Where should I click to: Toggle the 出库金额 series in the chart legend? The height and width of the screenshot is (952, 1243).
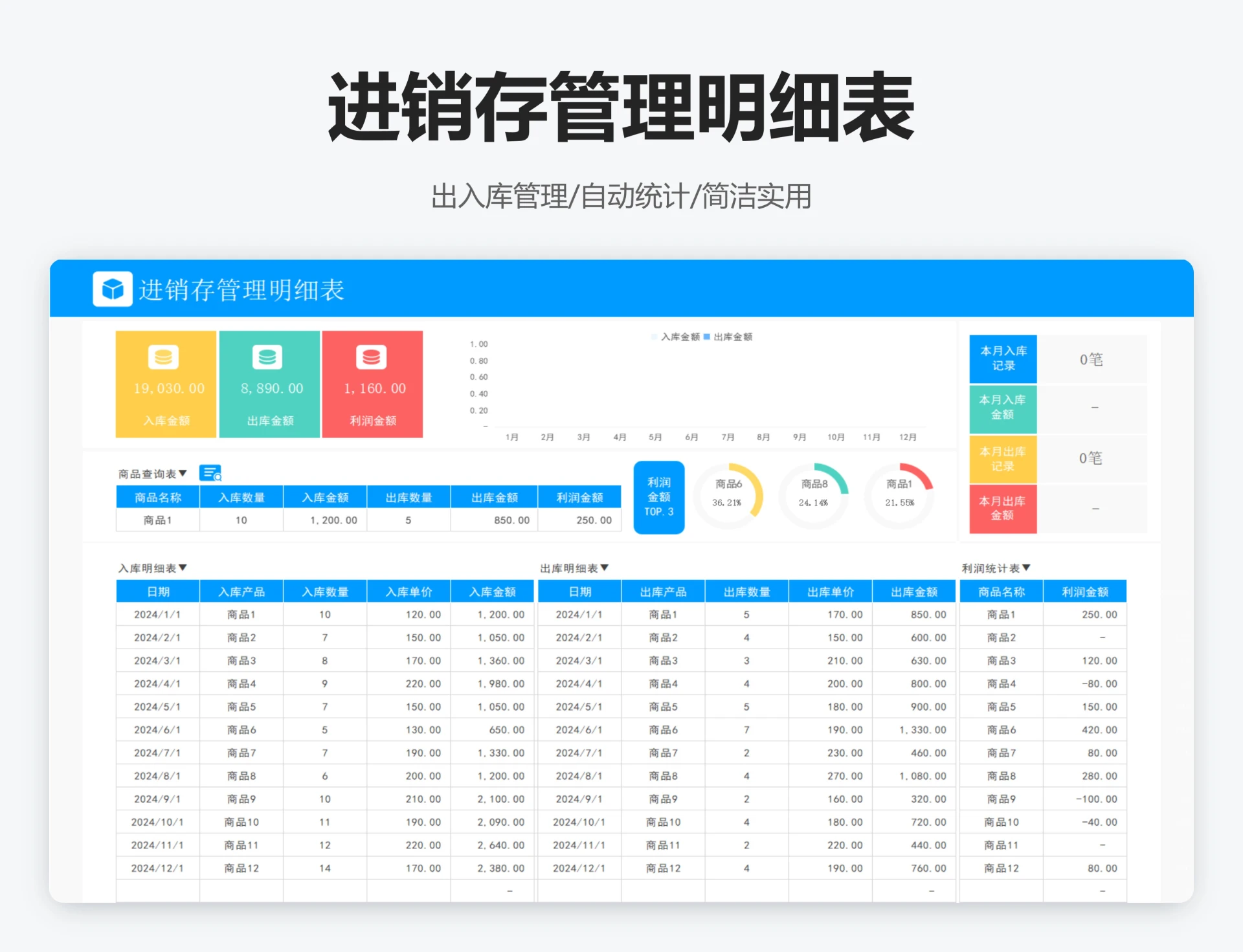[x=731, y=337]
